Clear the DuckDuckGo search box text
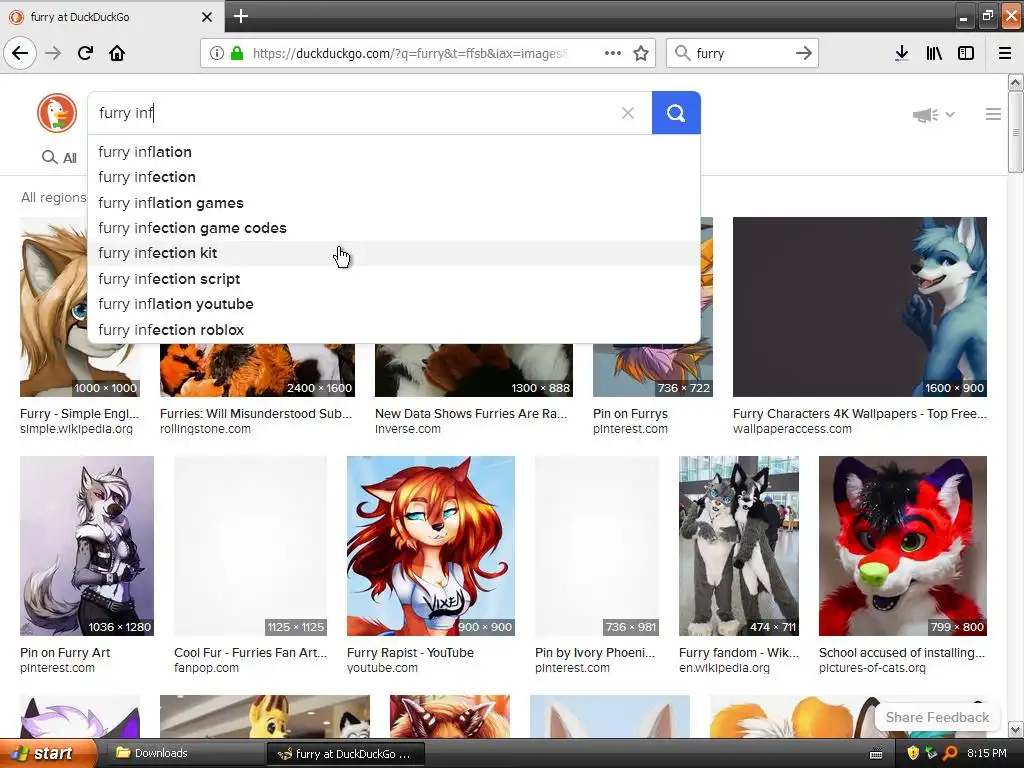1024x768 pixels. pyautogui.click(x=628, y=113)
